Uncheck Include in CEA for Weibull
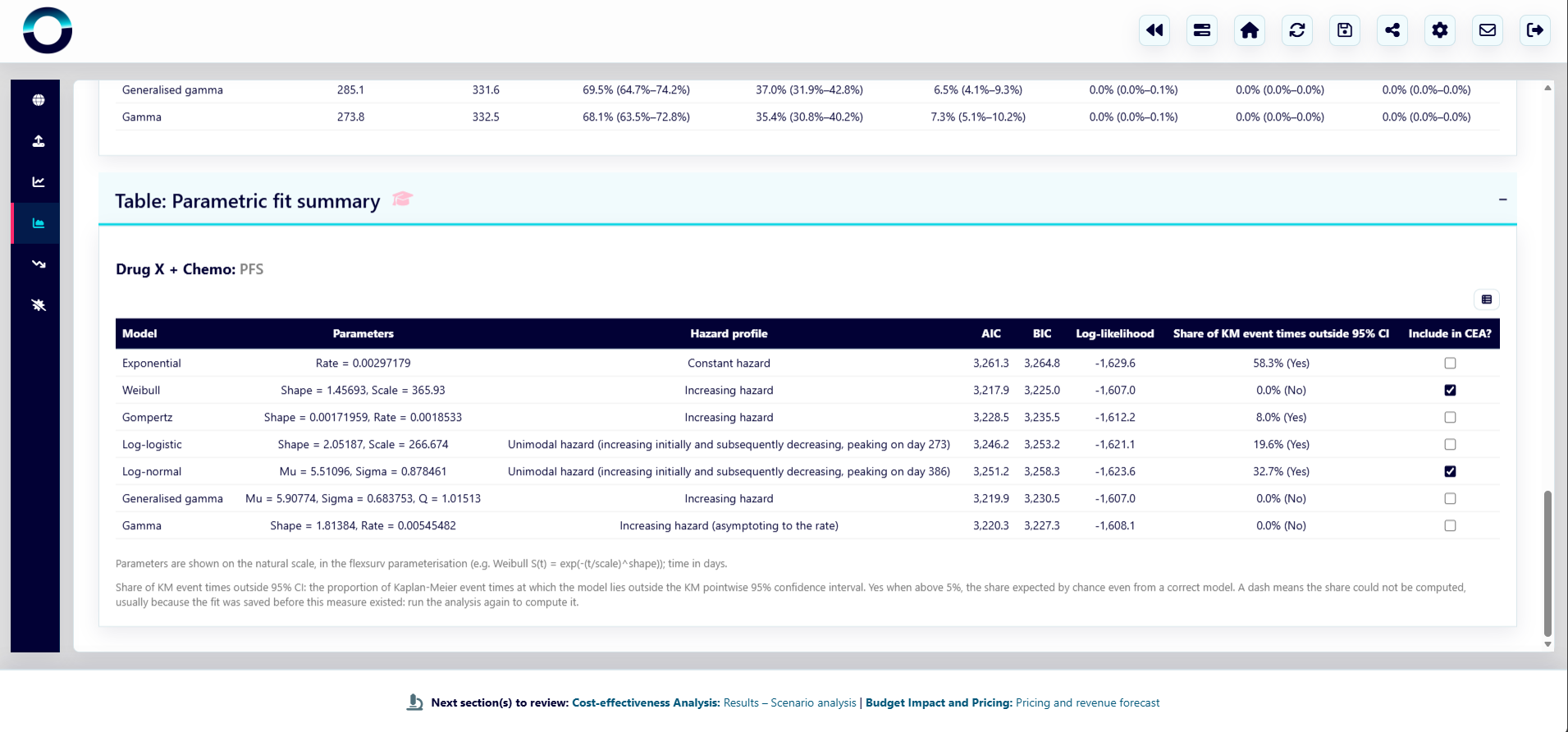Image resolution: width=1568 pixels, height=732 pixels. click(1450, 391)
